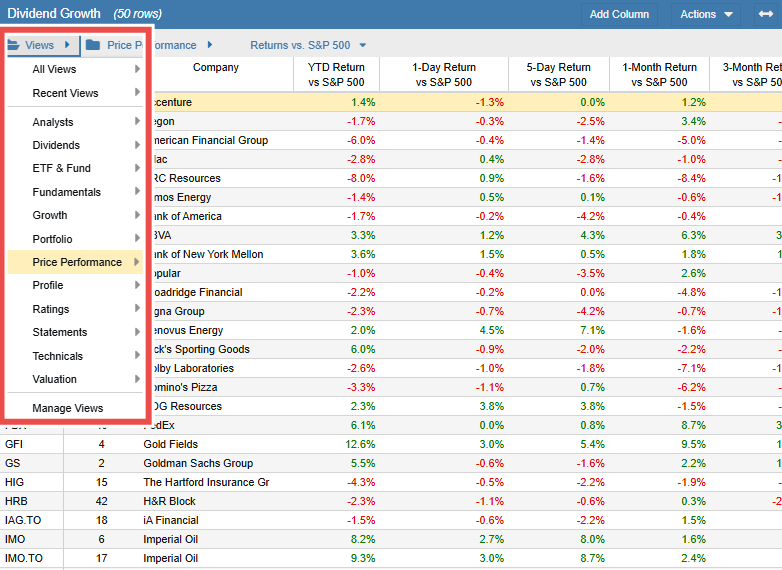782x570 pixels.
Task: Open the Valuation views submenu
Action: 75,379
